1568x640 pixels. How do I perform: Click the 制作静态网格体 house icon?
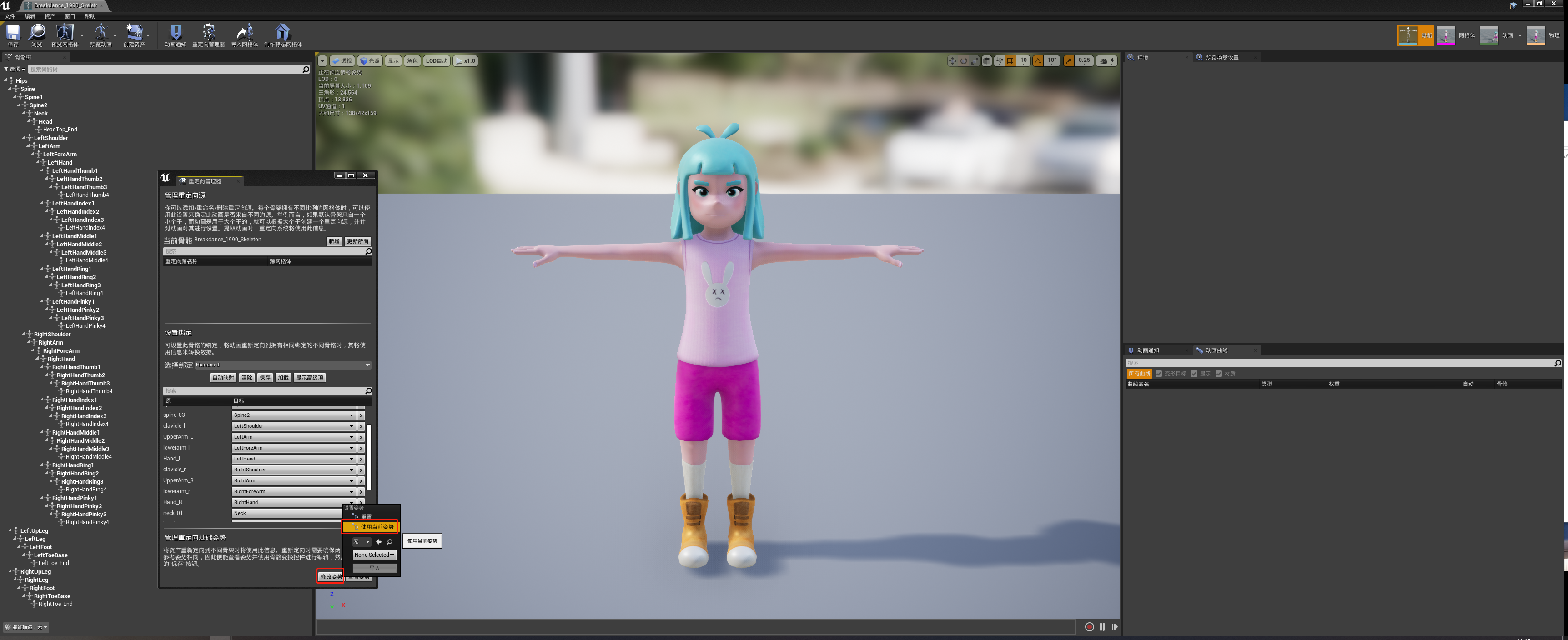[282, 33]
